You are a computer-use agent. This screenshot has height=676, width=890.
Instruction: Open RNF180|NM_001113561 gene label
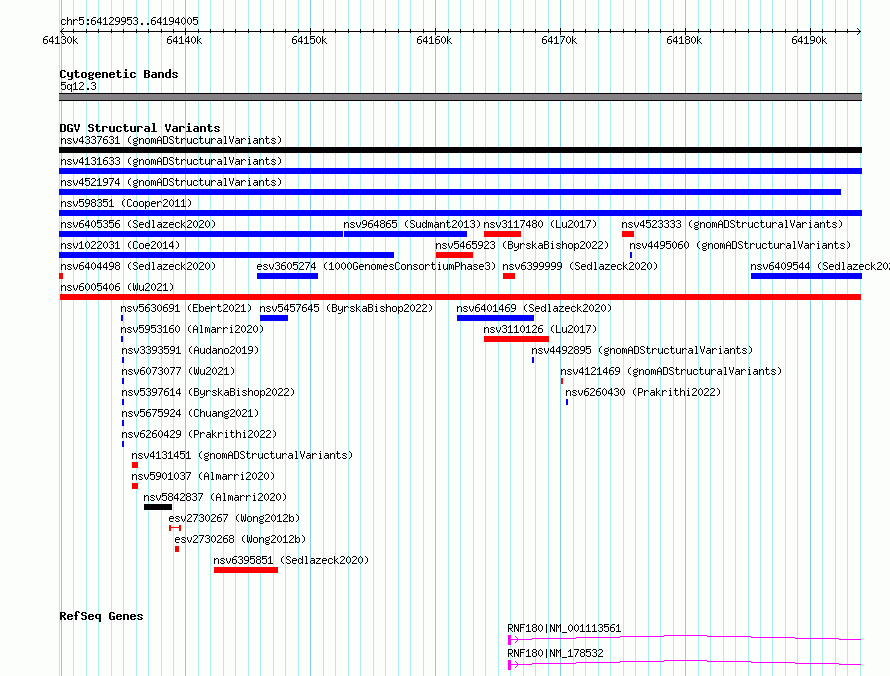pyautogui.click(x=564, y=628)
